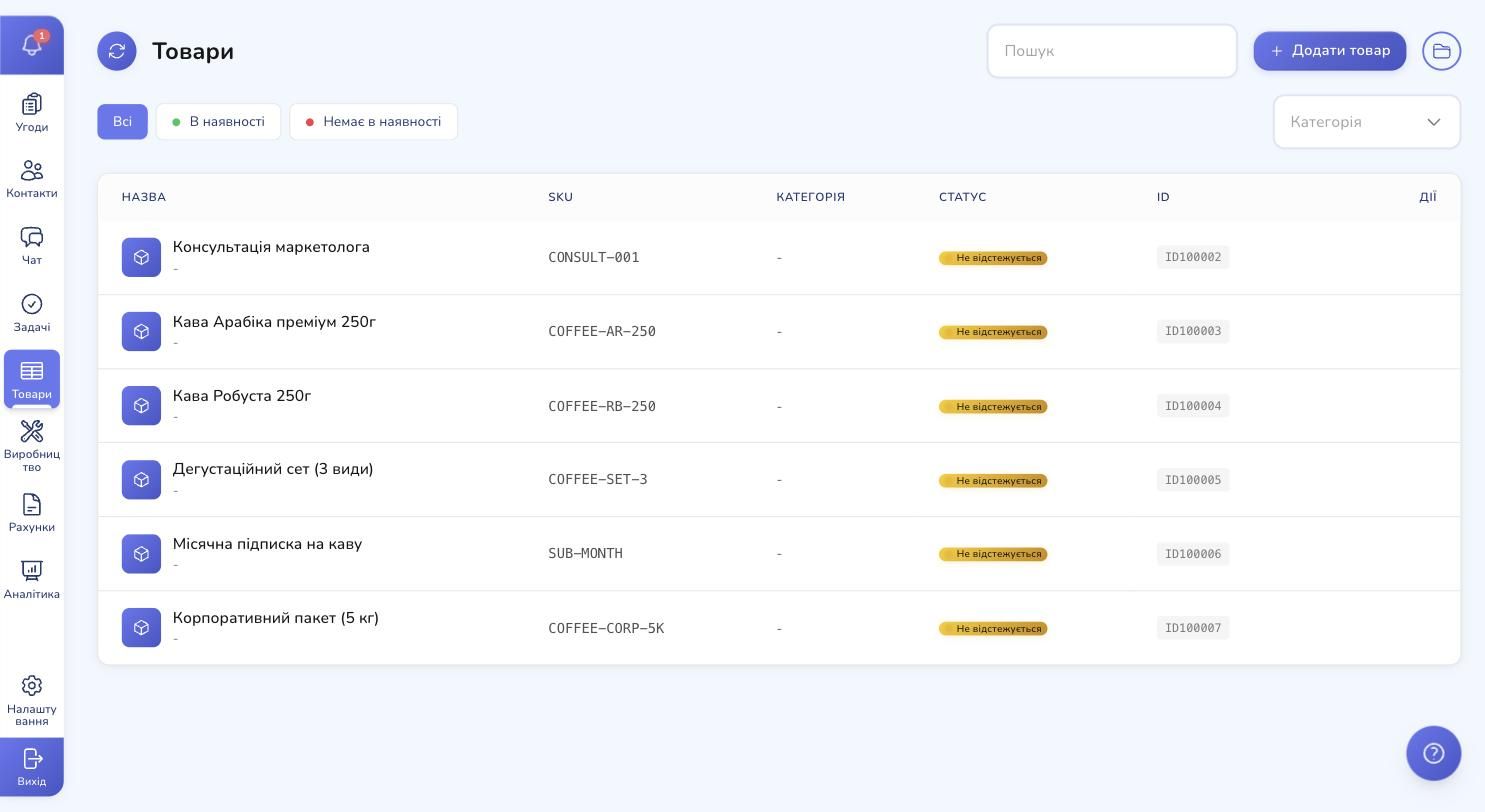
Task: Click ДІЇ column header
Action: (x=1428, y=197)
